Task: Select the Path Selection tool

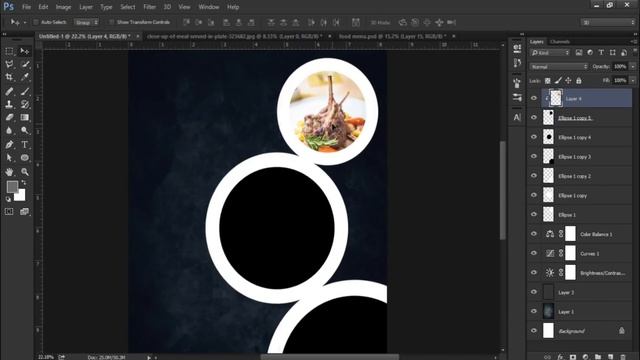Action: 9,158
